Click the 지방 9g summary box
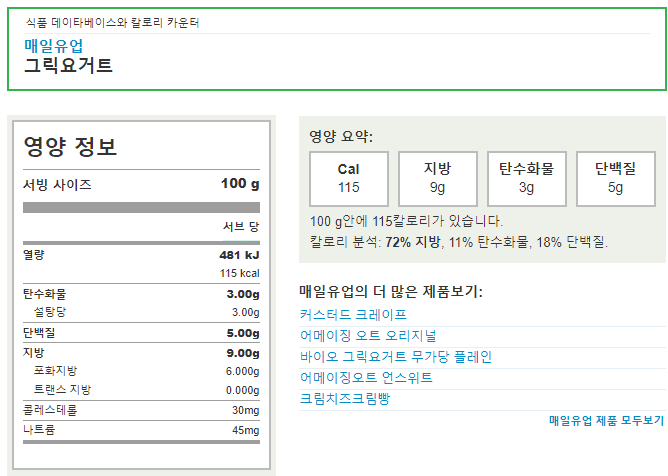This screenshot has height=476, width=668. click(x=438, y=179)
